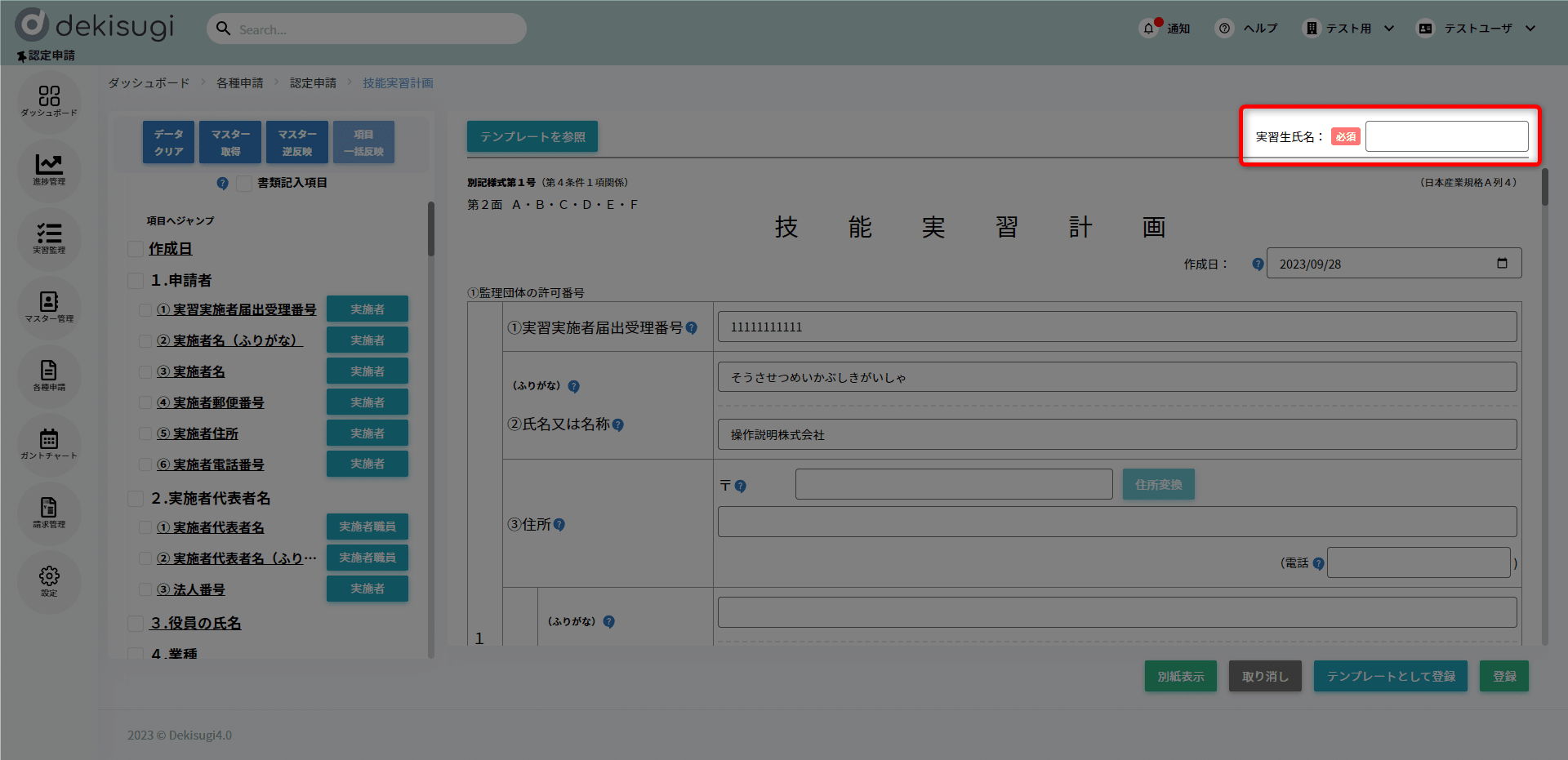The image size is (1568, 760).
Task: Check the 1.申請者 checkbox
Action: 136,281
